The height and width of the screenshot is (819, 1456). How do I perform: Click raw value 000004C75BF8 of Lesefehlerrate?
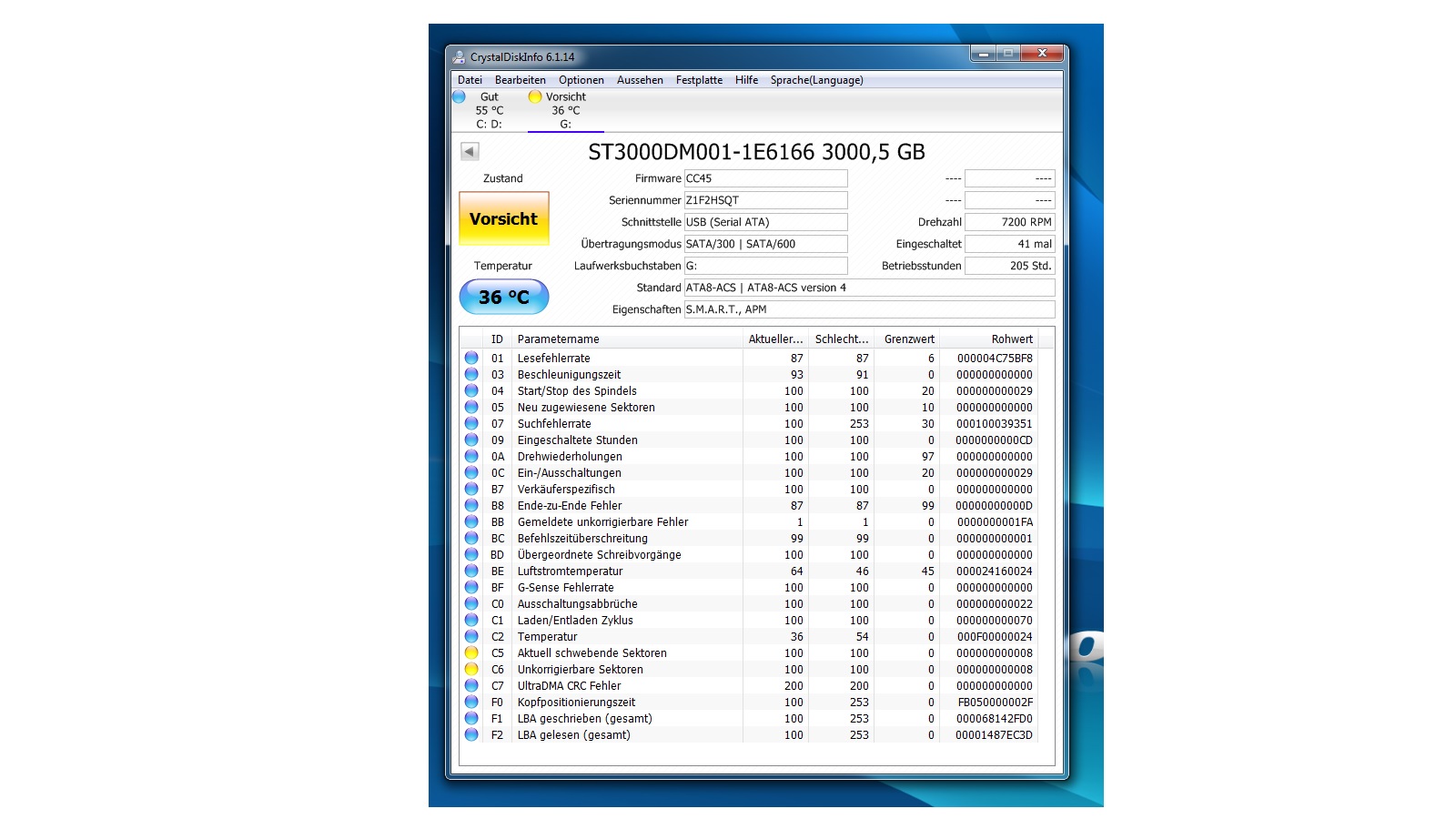point(995,359)
